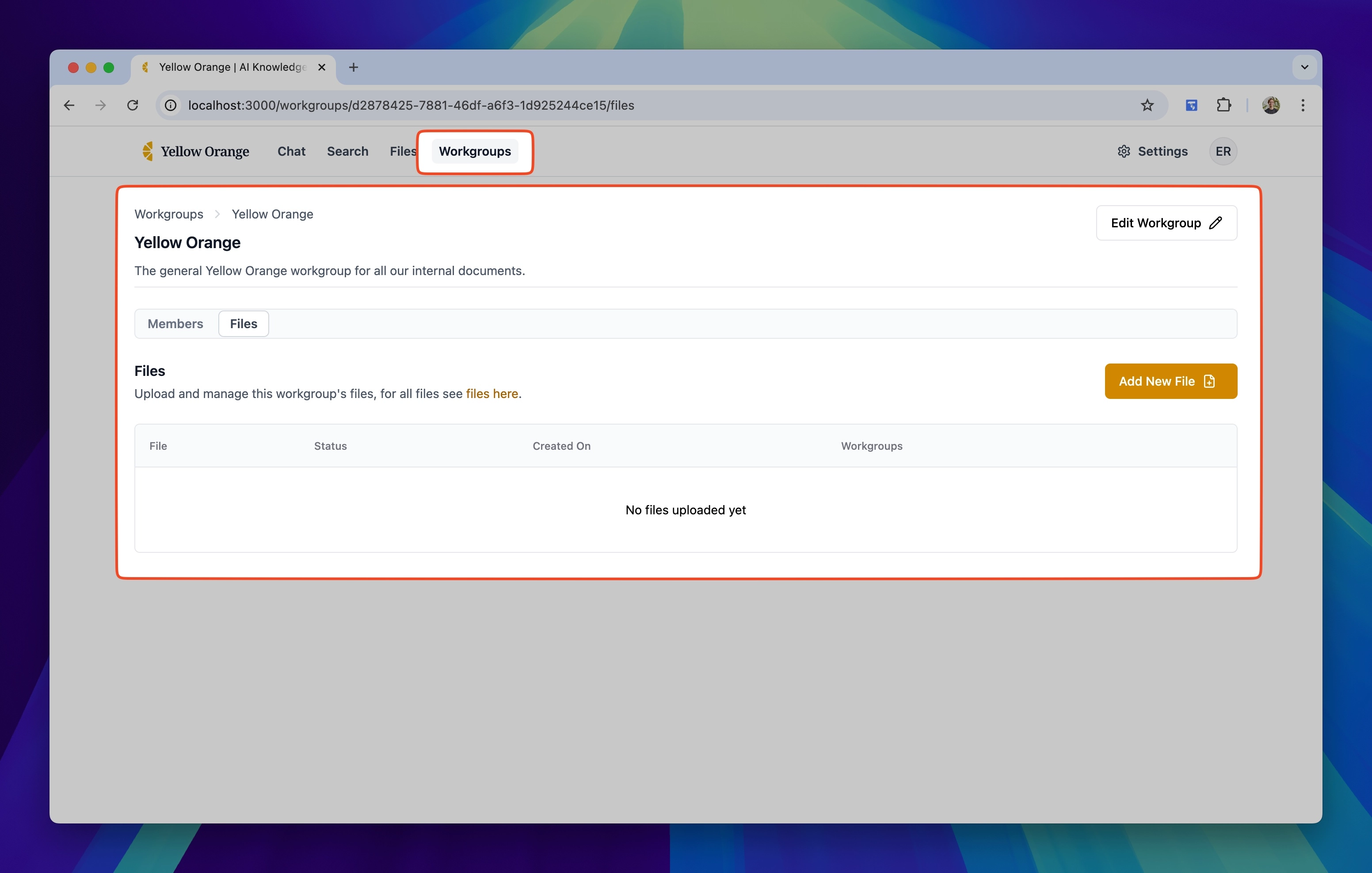The width and height of the screenshot is (1372, 873).
Task: Click the workgroup description text
Action: tap(329, 271)
